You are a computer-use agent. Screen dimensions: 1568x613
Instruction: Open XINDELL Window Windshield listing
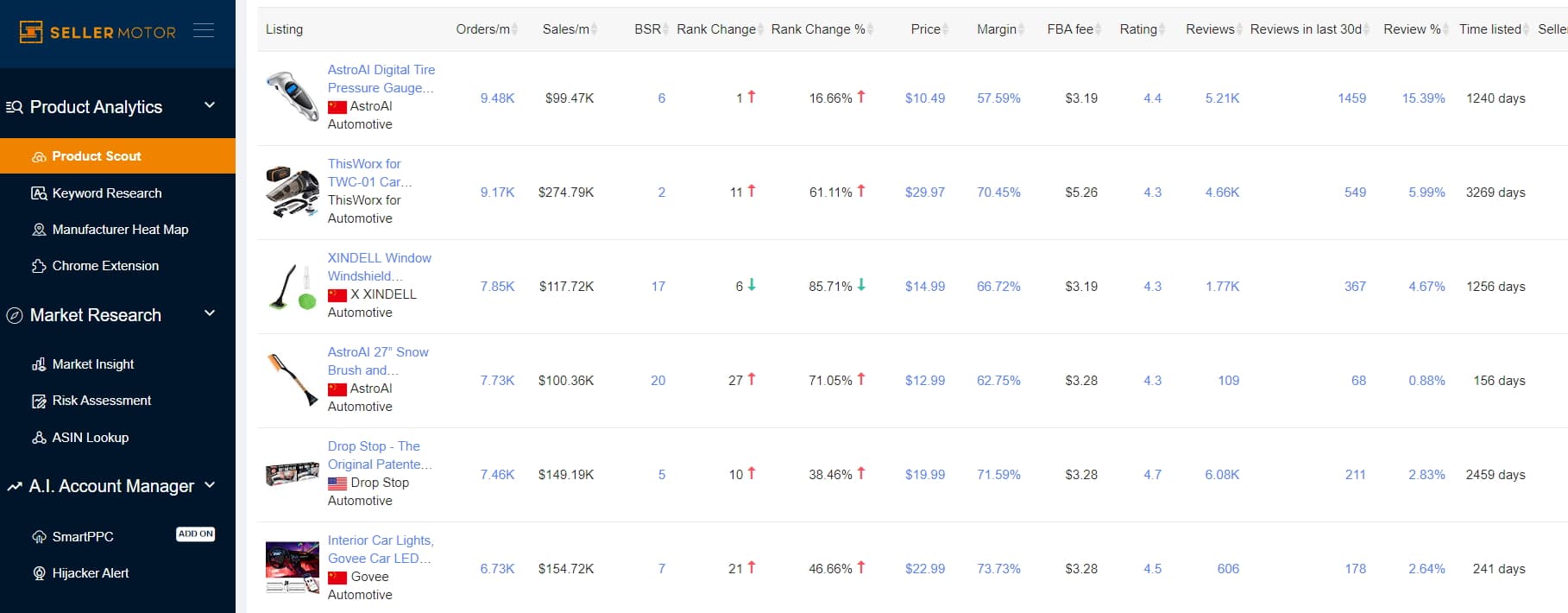tap(379, 267)
